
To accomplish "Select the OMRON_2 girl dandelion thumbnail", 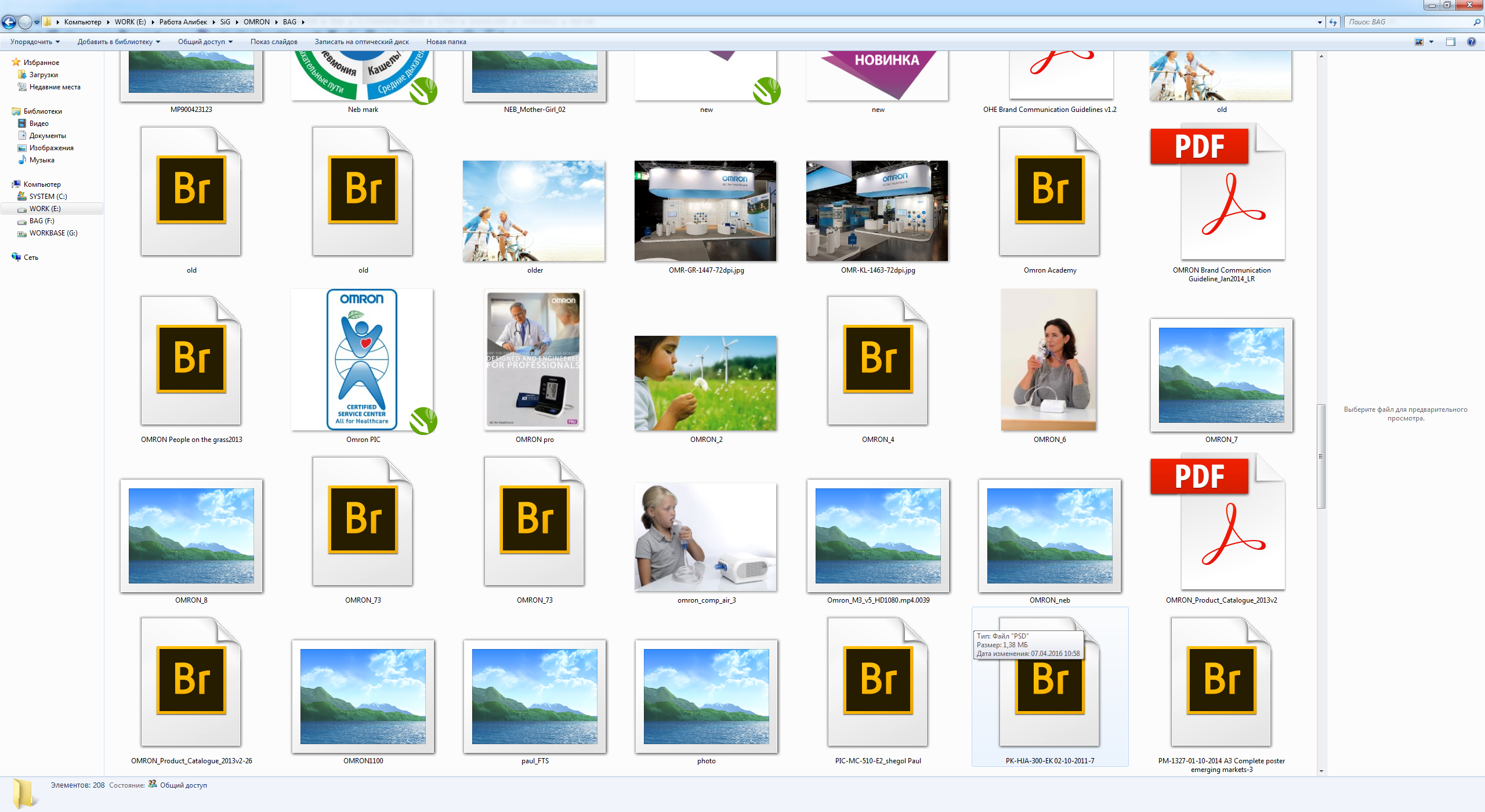I will [x=705, y=383].
